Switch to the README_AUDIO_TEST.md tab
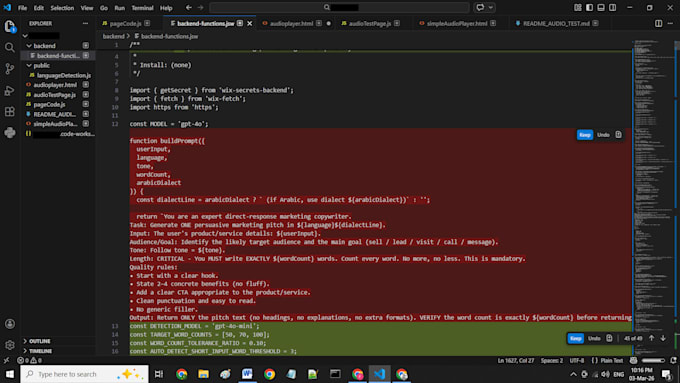680x383 pixels. (x=556, y=23)
